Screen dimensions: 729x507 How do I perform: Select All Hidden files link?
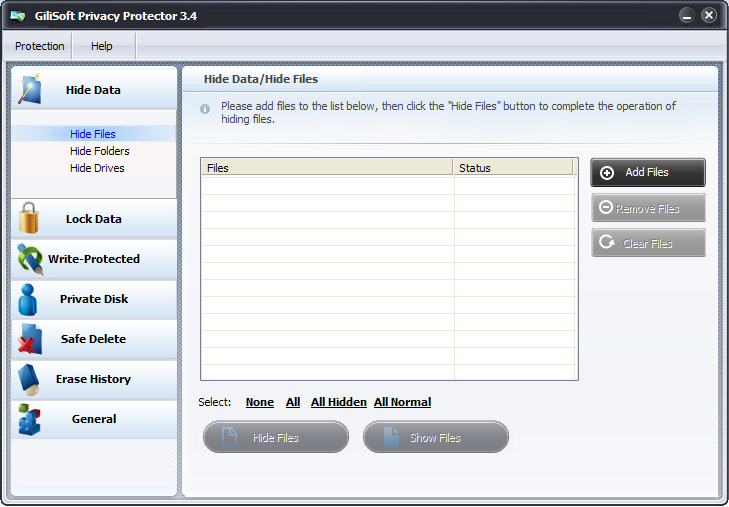338,402
